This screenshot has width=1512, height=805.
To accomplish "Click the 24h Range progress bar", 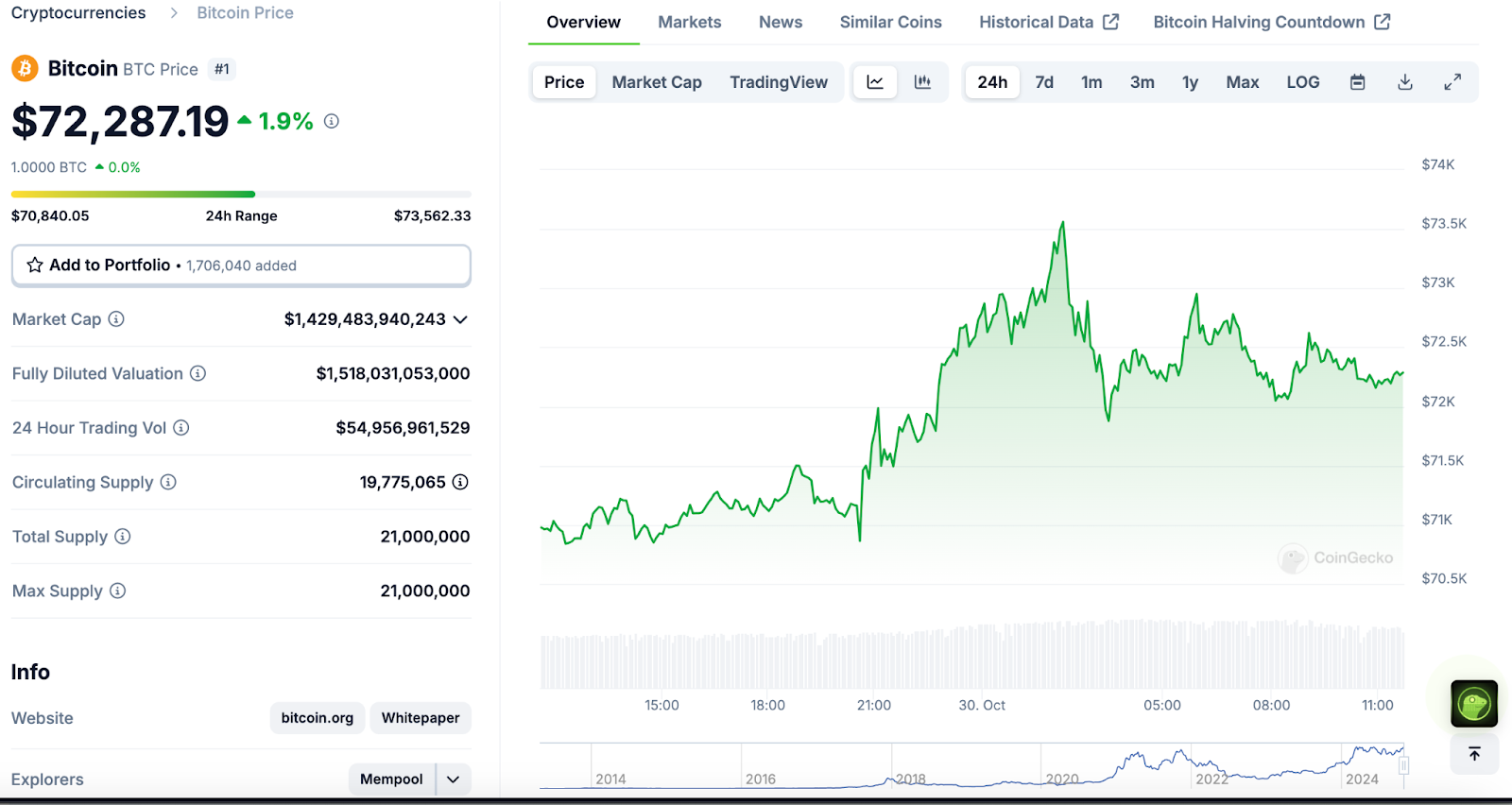I will pos(241,194).
